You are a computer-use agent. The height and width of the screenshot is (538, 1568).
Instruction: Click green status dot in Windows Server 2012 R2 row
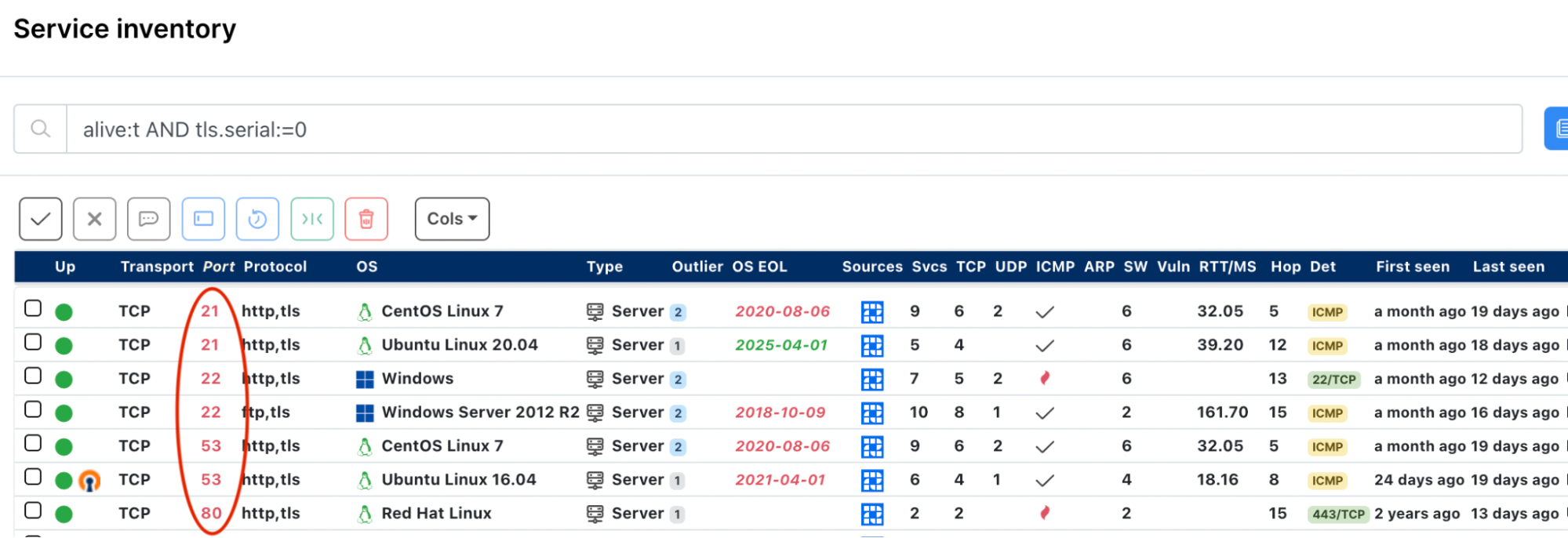(x=64, y=413)
